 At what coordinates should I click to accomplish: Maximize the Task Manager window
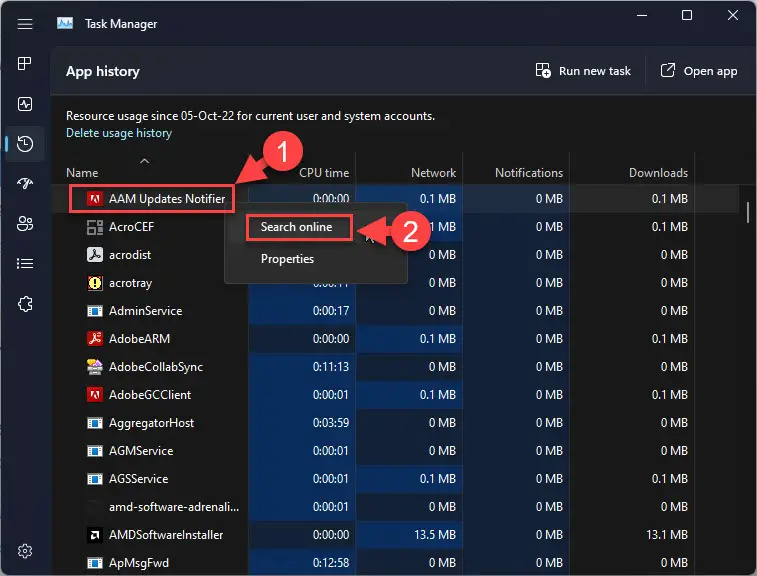[x=687, y=15]
